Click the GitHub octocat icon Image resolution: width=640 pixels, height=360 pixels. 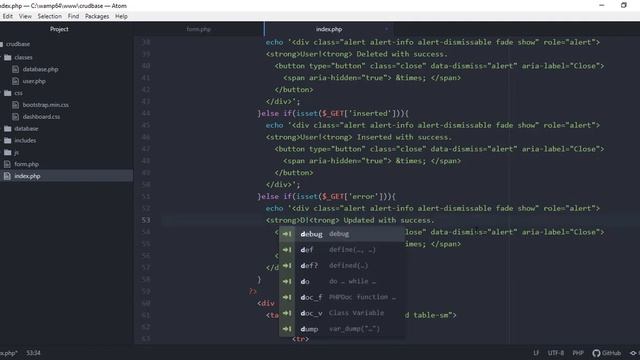596,353
